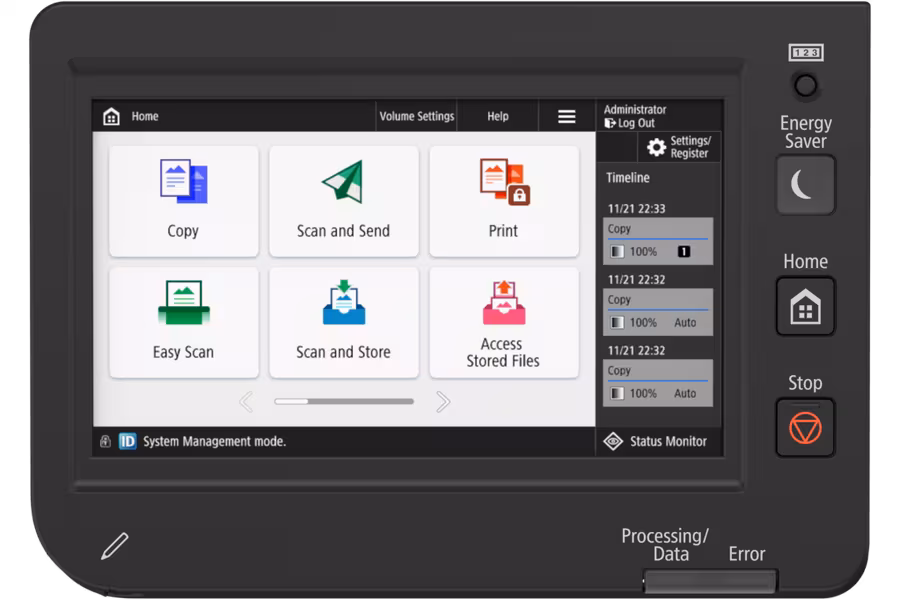Go to previous page arrow
This screenshot has height=600, width=900.
pyautogui.click(x=246, y=402)
